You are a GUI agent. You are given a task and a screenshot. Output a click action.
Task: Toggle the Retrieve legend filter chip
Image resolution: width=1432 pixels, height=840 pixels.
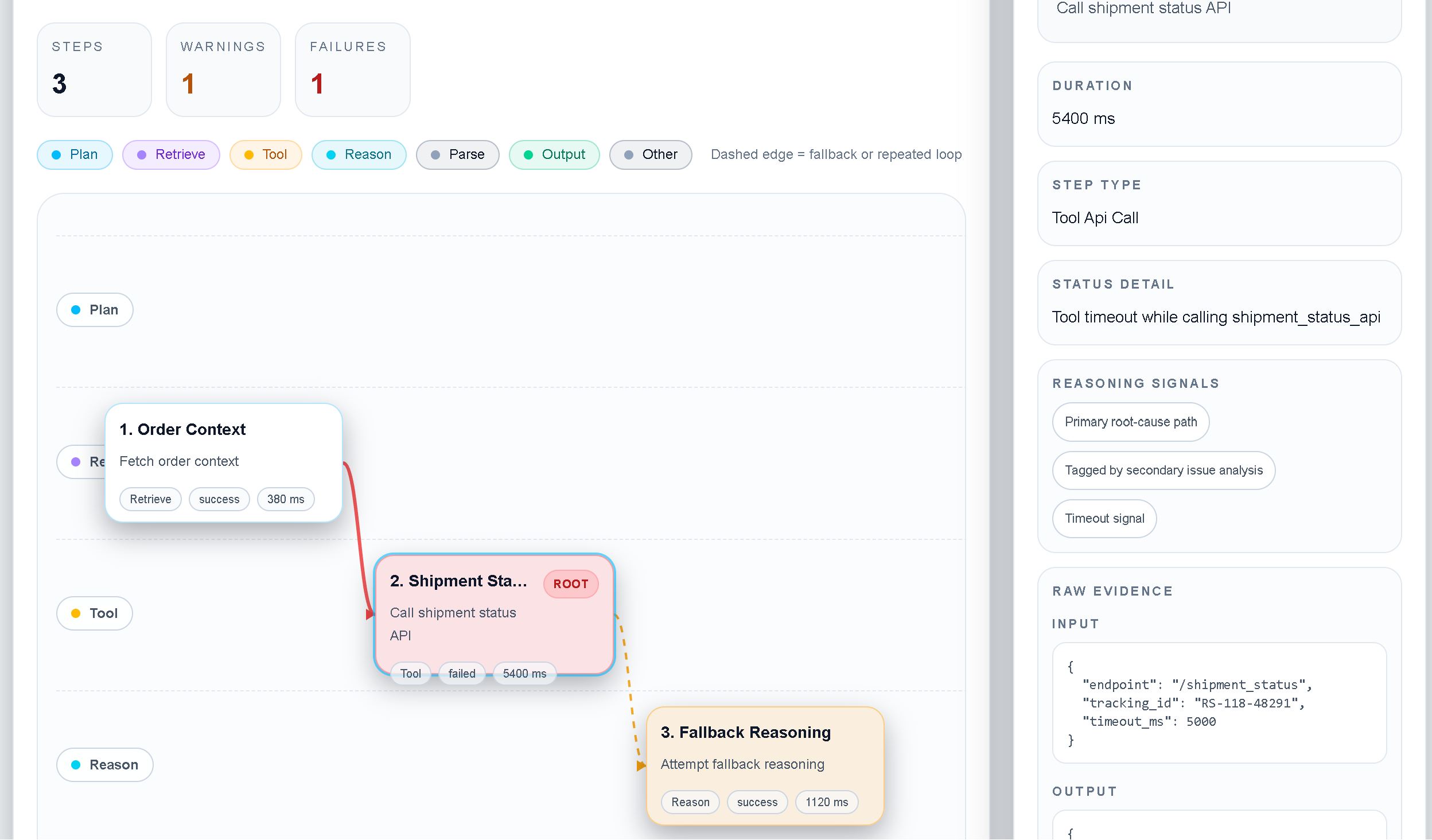(171, 154)
